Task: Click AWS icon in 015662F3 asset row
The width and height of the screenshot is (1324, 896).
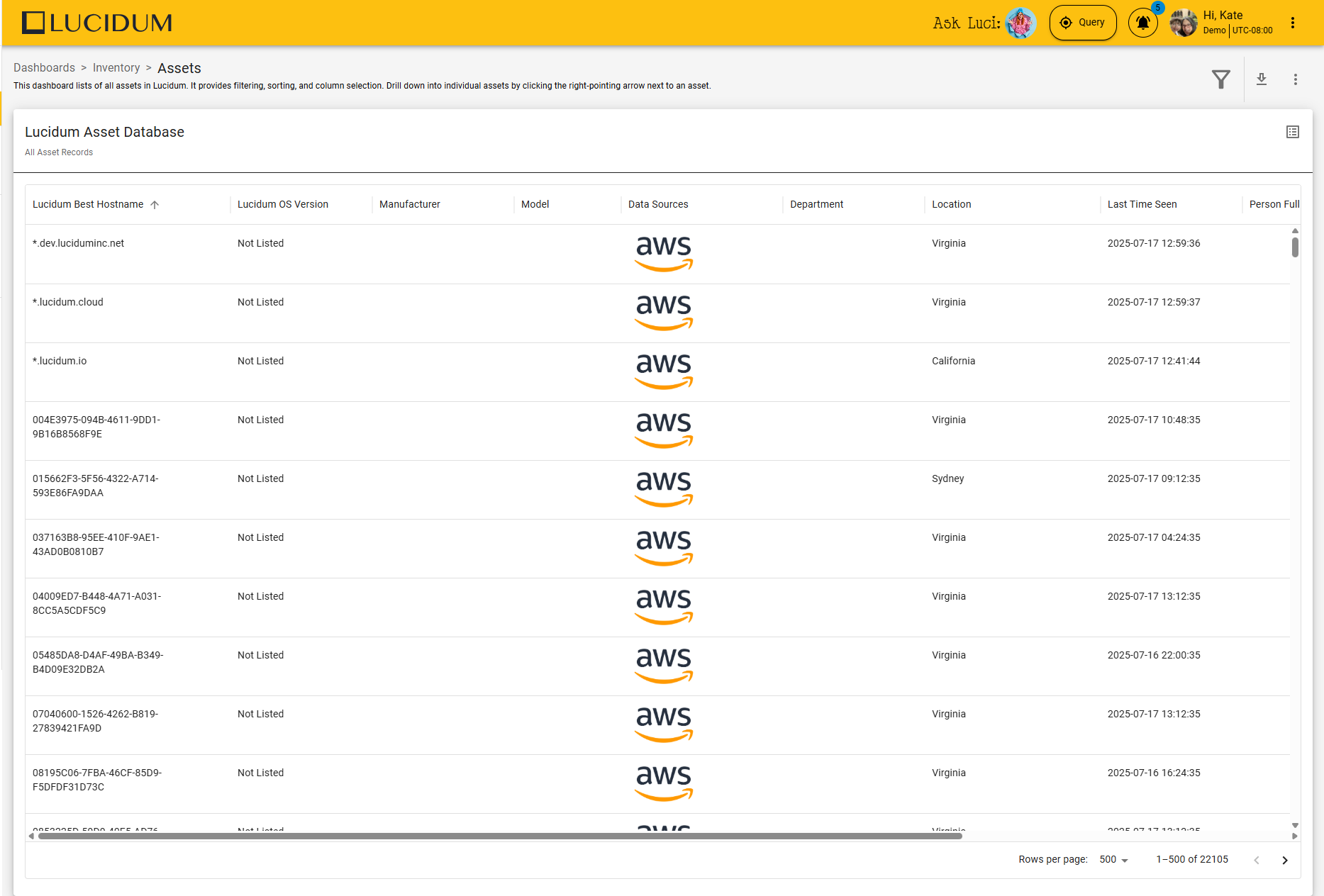Action: point(664,489)
